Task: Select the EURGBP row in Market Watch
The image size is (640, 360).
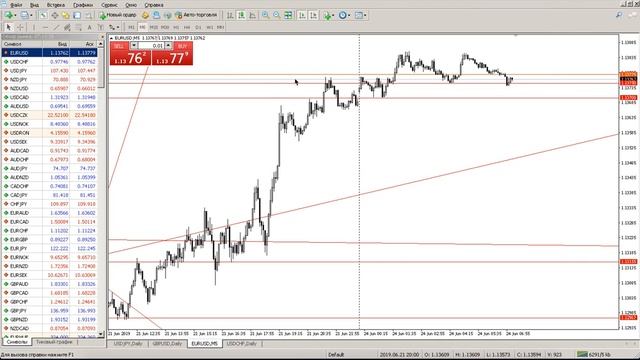Action: [x=49, y=240]
